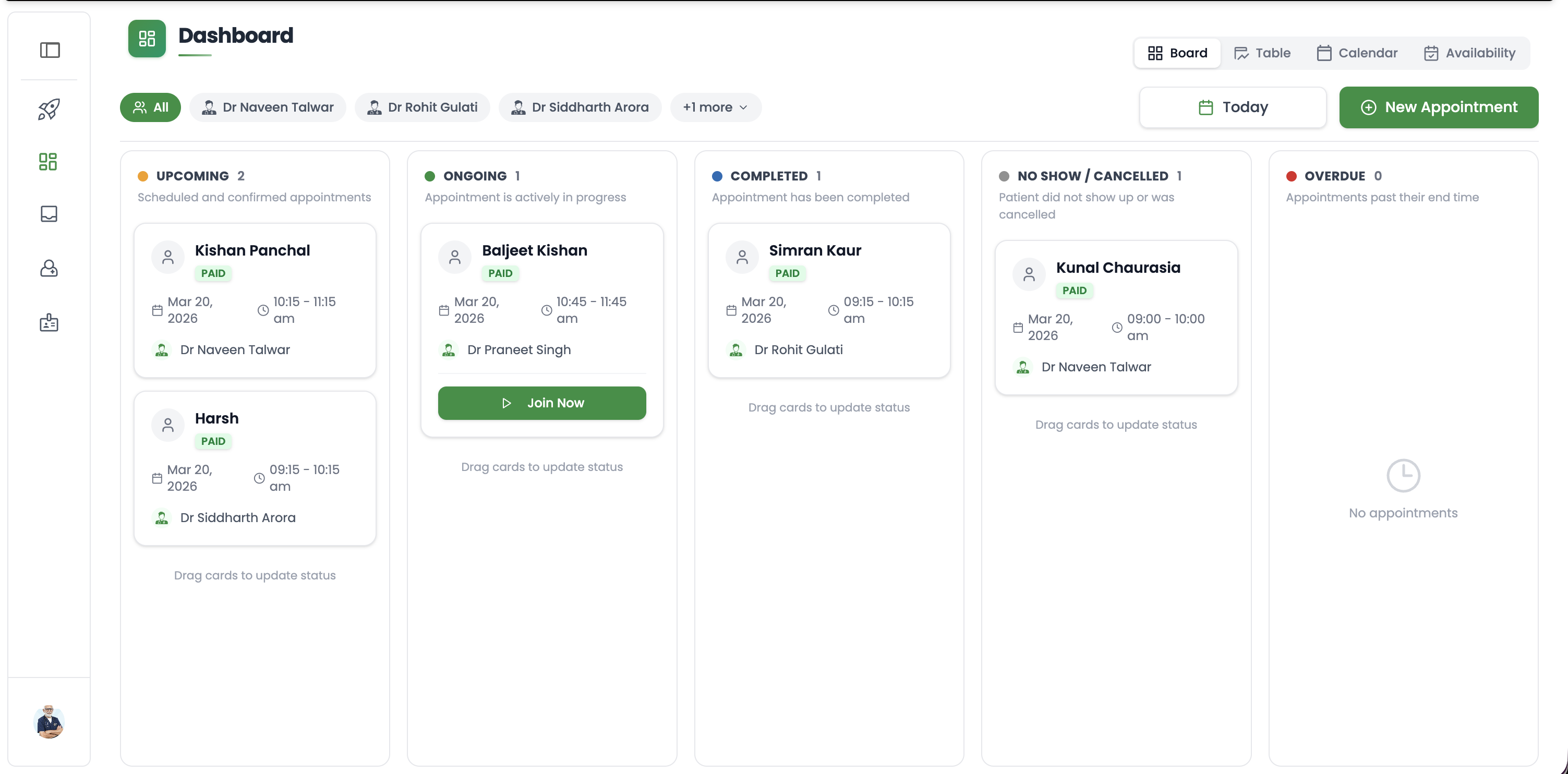Open the patient lock user sidebar icon

click(x=49, y=268)
